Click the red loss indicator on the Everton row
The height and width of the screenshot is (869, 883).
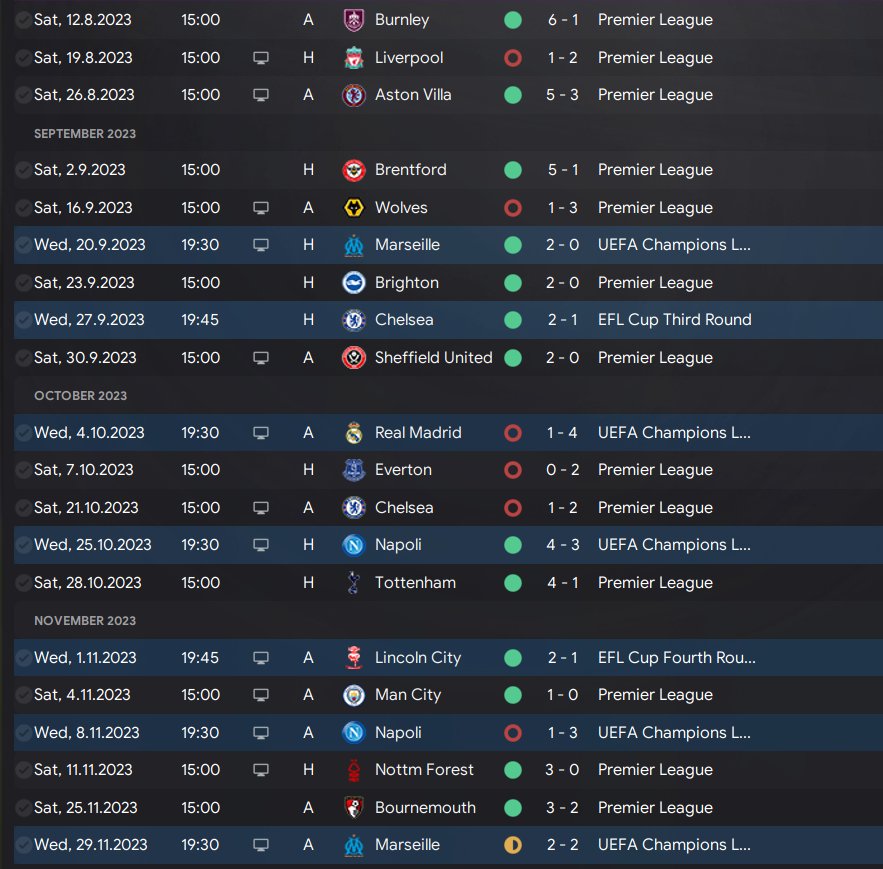click(x=512, y=470)
